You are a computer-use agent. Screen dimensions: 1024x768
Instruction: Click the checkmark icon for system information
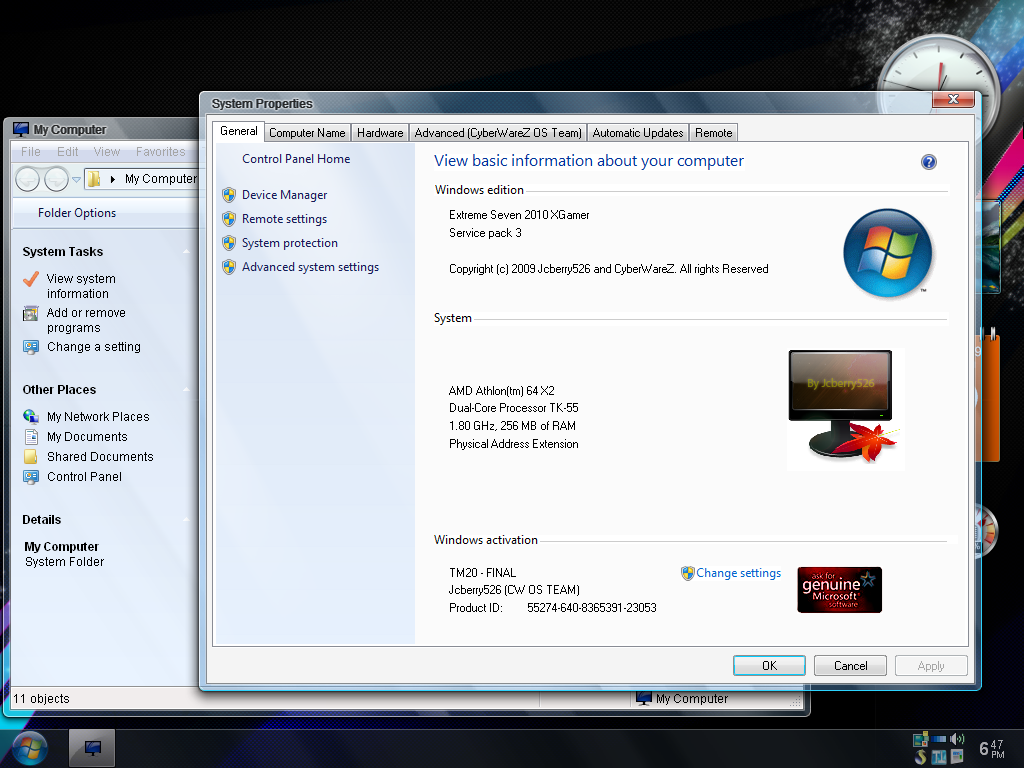pos(31,279)
